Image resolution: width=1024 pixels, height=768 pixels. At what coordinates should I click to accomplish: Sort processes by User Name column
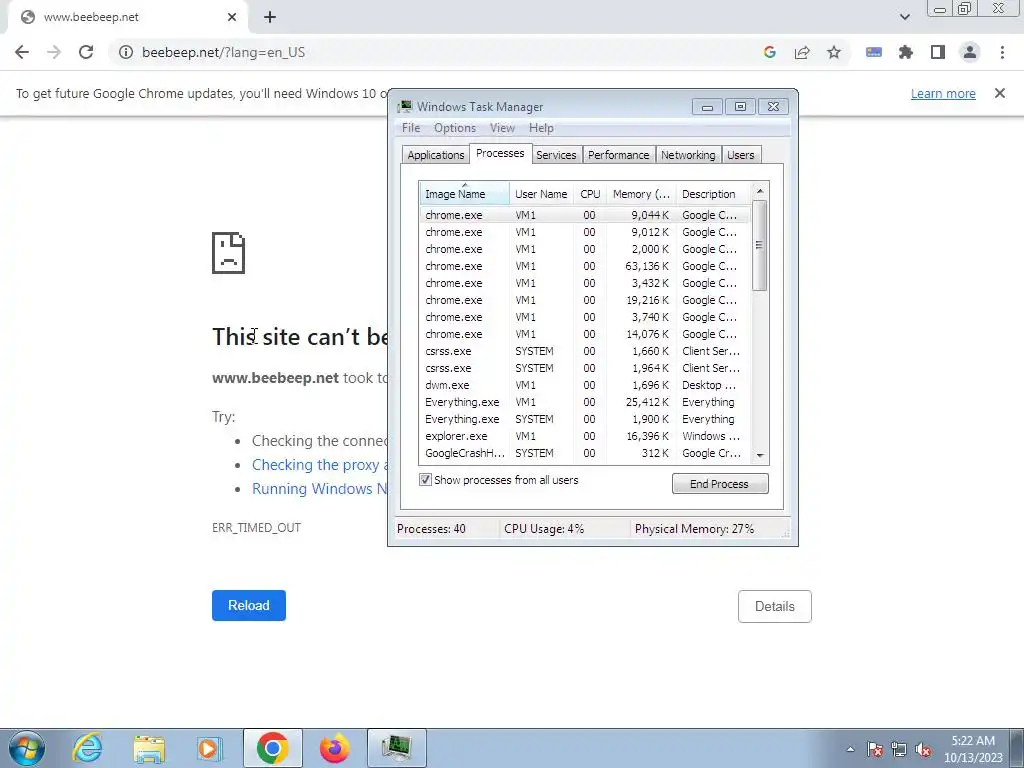point(541,194)
